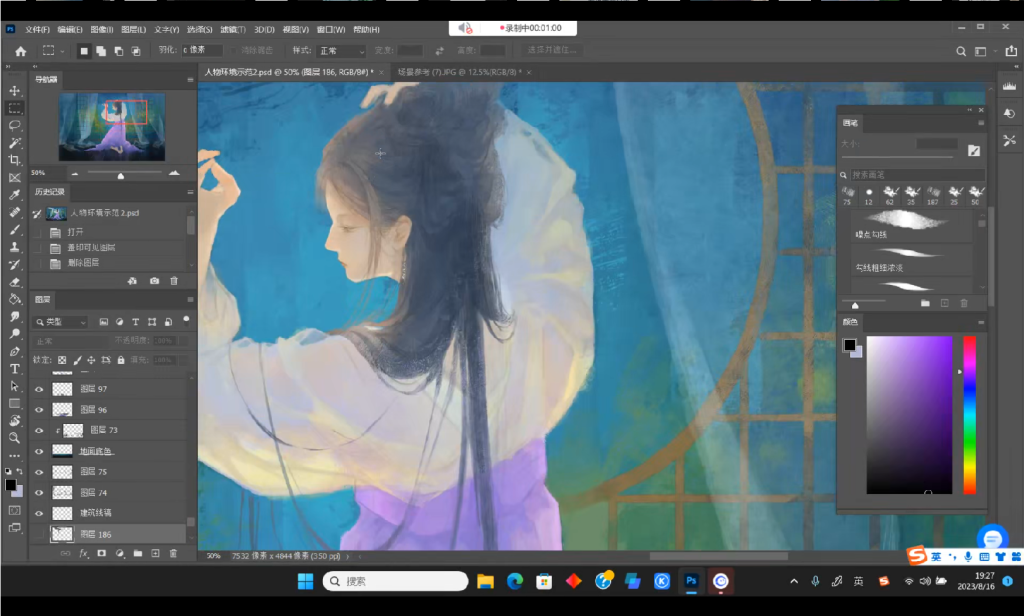
Task: Click the delete brush trash icon in Brushes panel
Action: coord(963,302)
